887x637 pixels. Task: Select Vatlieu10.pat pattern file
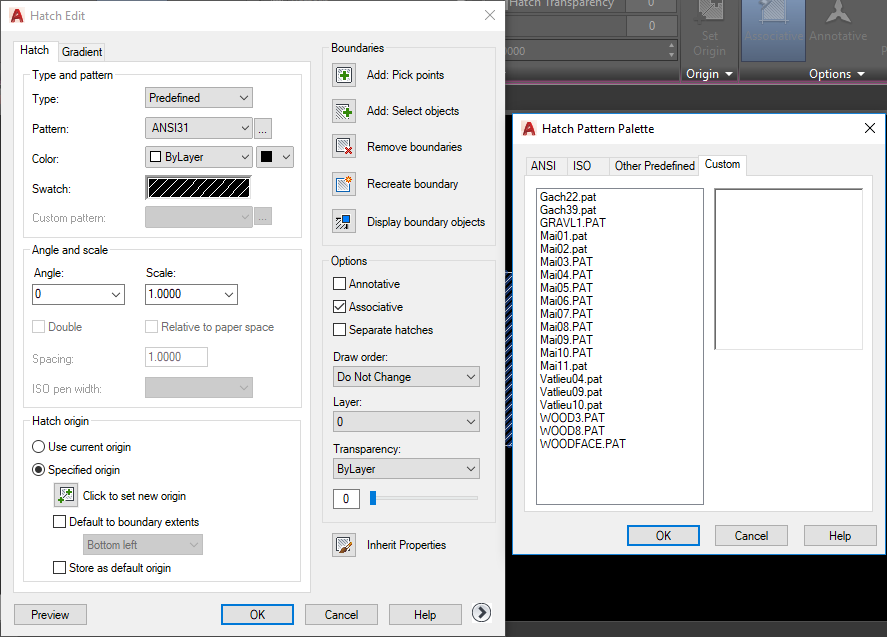[571, 405]
